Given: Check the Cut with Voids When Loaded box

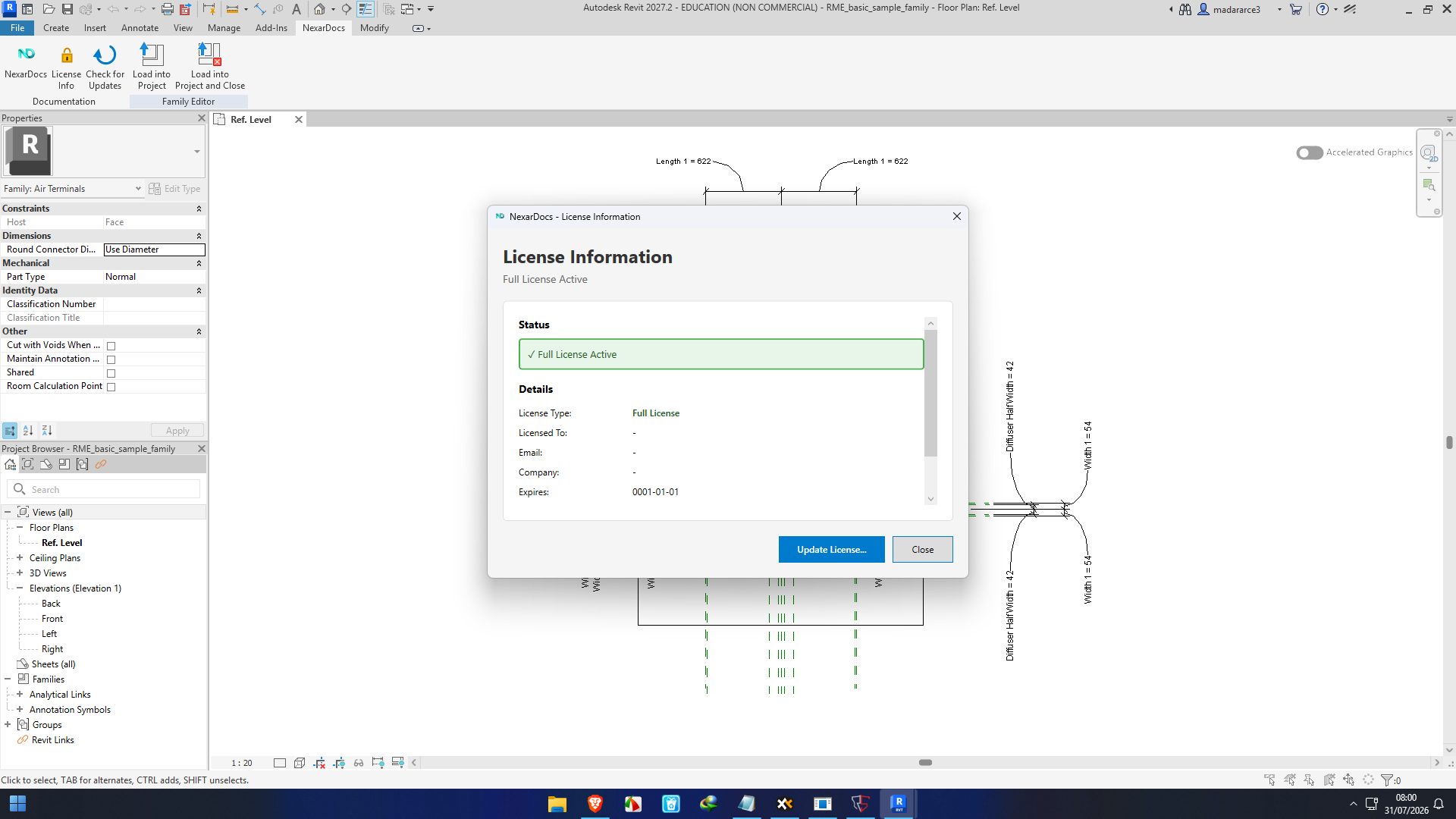Looking at the screenshot, I should (111, 346).
